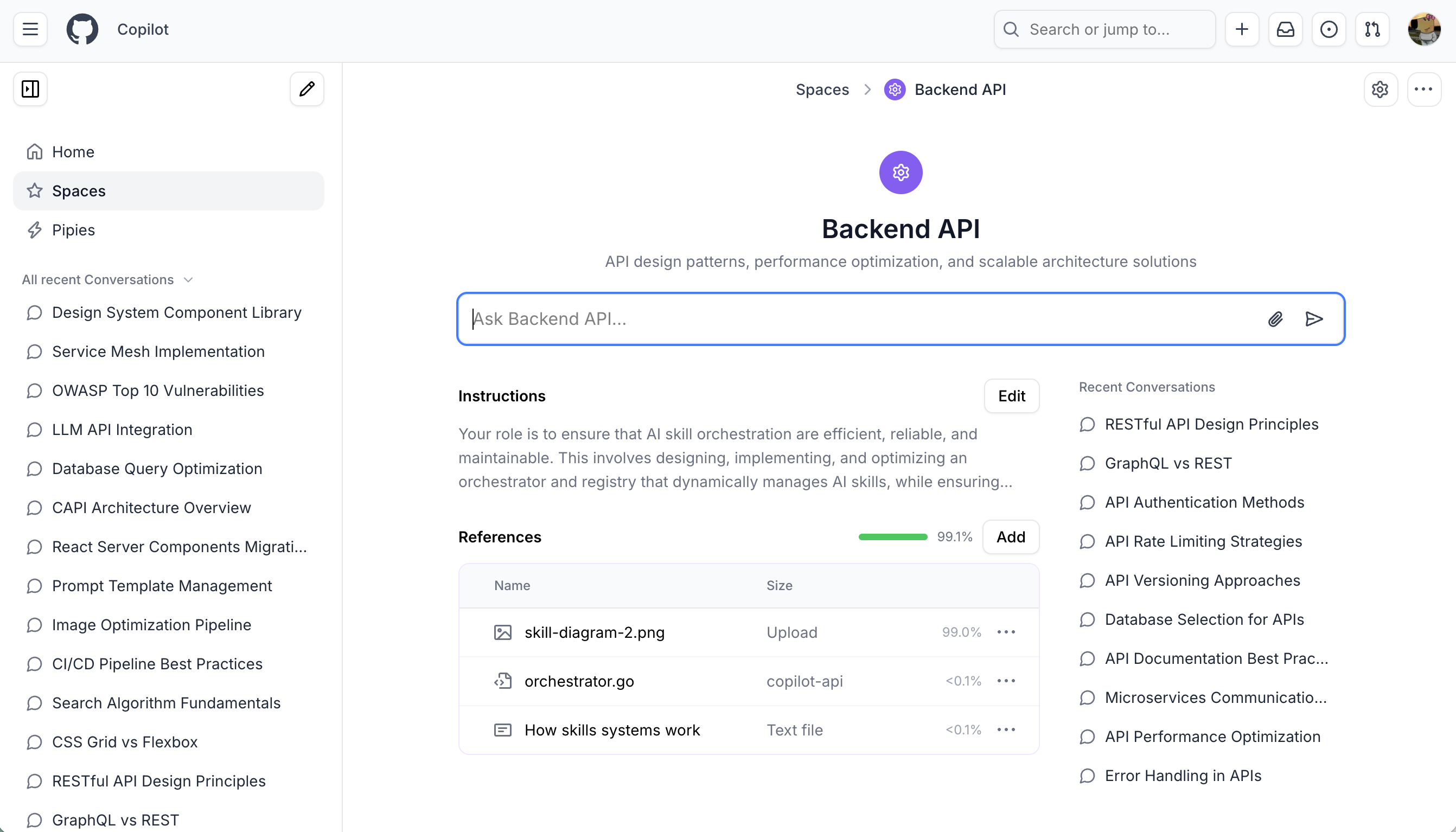Click Add references button
The image size is (1456, 832).
(x=1011, y=536)
